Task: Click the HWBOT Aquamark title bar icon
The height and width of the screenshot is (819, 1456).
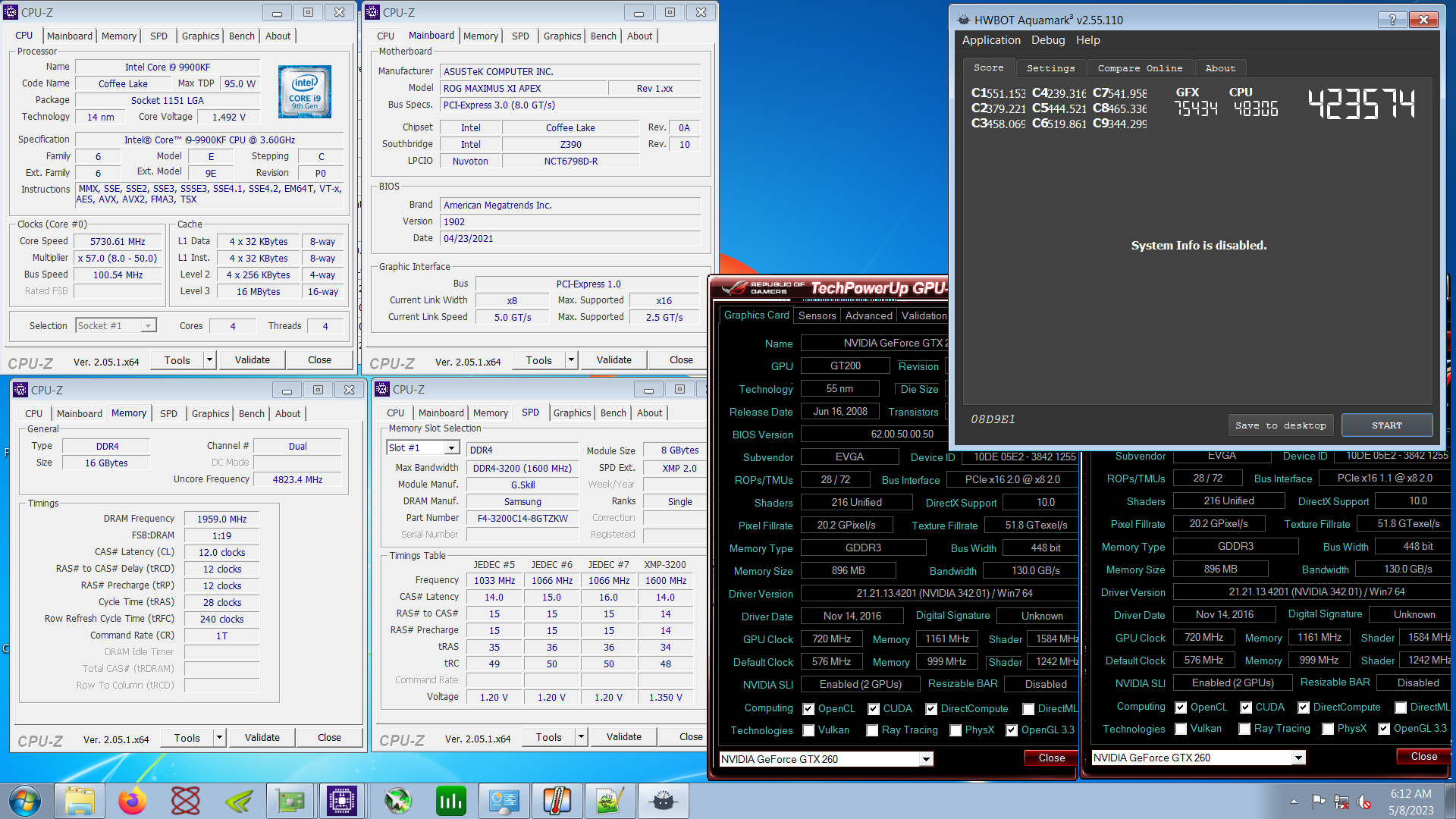Action: click(964, 20)
